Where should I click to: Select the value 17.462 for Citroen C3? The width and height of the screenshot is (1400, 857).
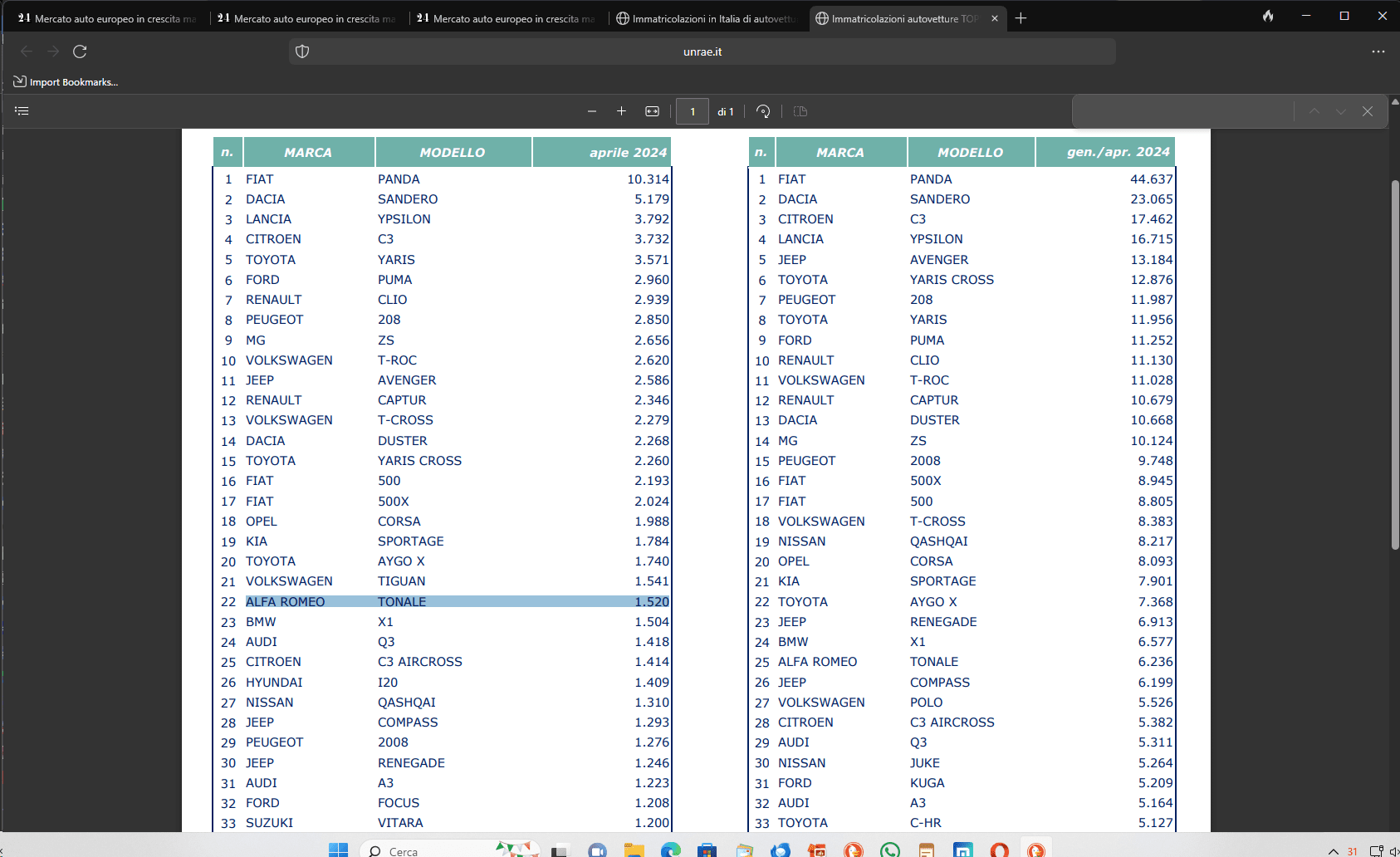[1152, 219]
